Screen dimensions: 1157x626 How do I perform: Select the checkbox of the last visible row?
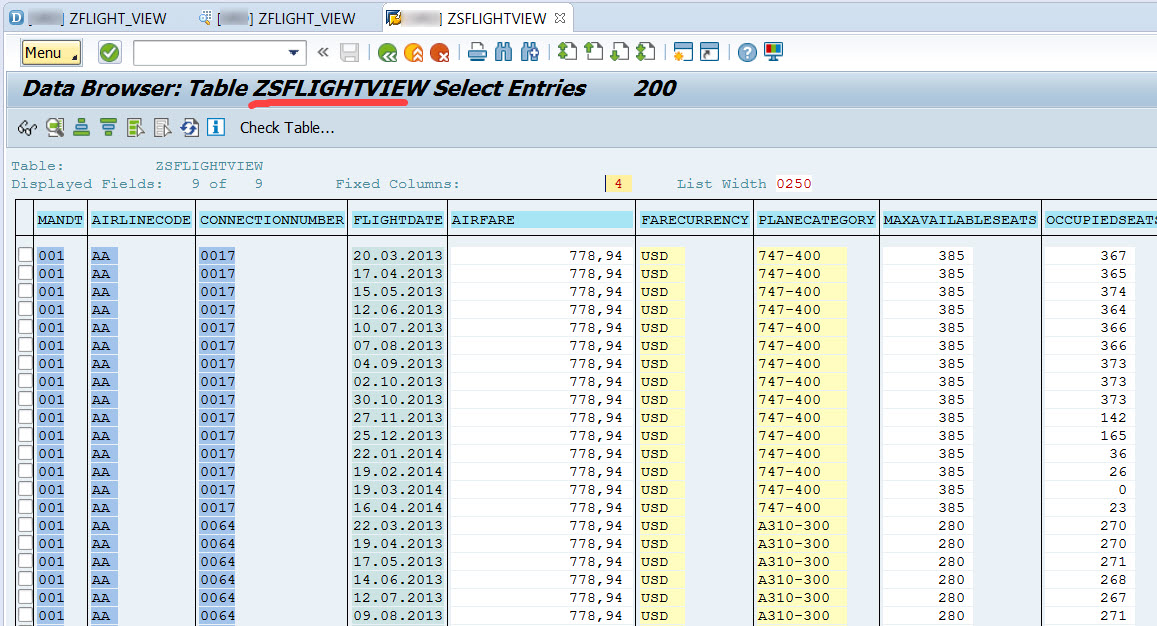(x=27, y=615)
